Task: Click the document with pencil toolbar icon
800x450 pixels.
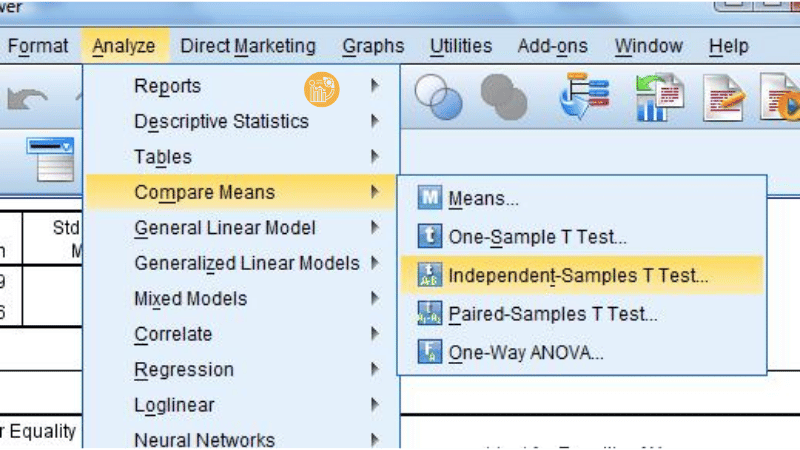Action: point(723,97)
